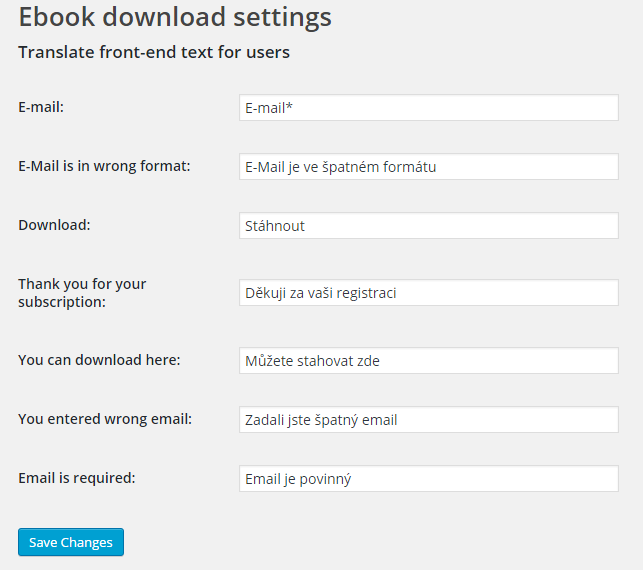Click the 'E-mail:' field label

pos(41,107)
